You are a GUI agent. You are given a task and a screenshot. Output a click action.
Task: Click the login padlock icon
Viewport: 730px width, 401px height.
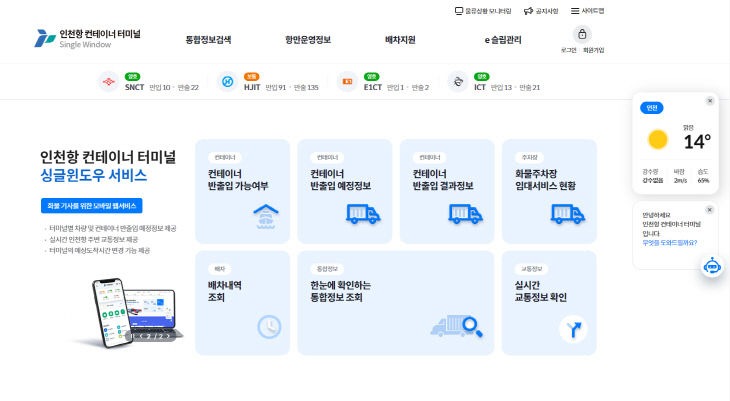(x=583, y=33)
